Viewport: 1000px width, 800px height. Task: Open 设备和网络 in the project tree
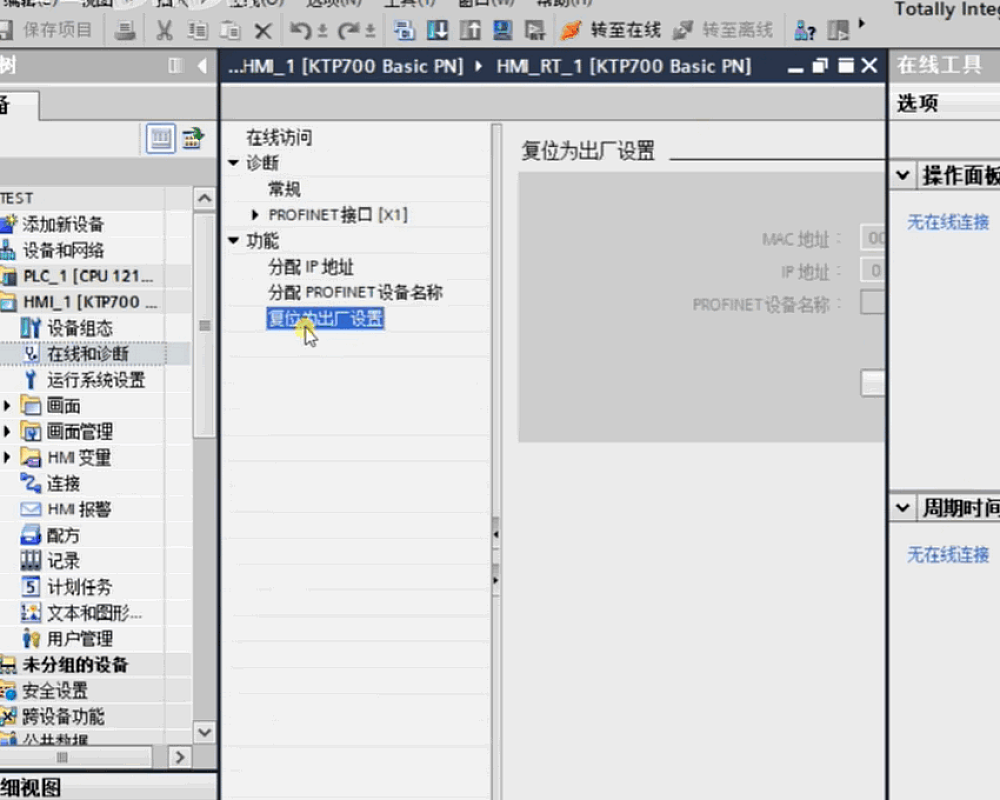coord(62,250)
